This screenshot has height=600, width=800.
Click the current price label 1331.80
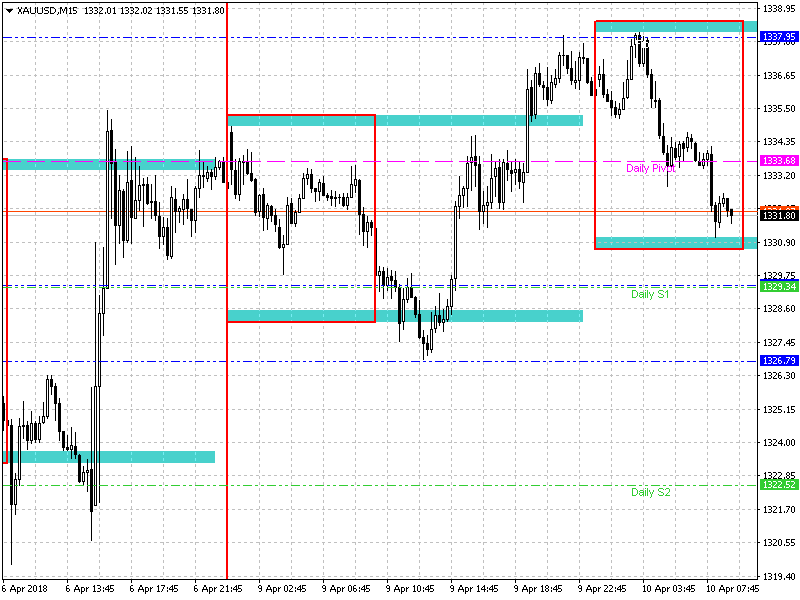click(778, 216)
